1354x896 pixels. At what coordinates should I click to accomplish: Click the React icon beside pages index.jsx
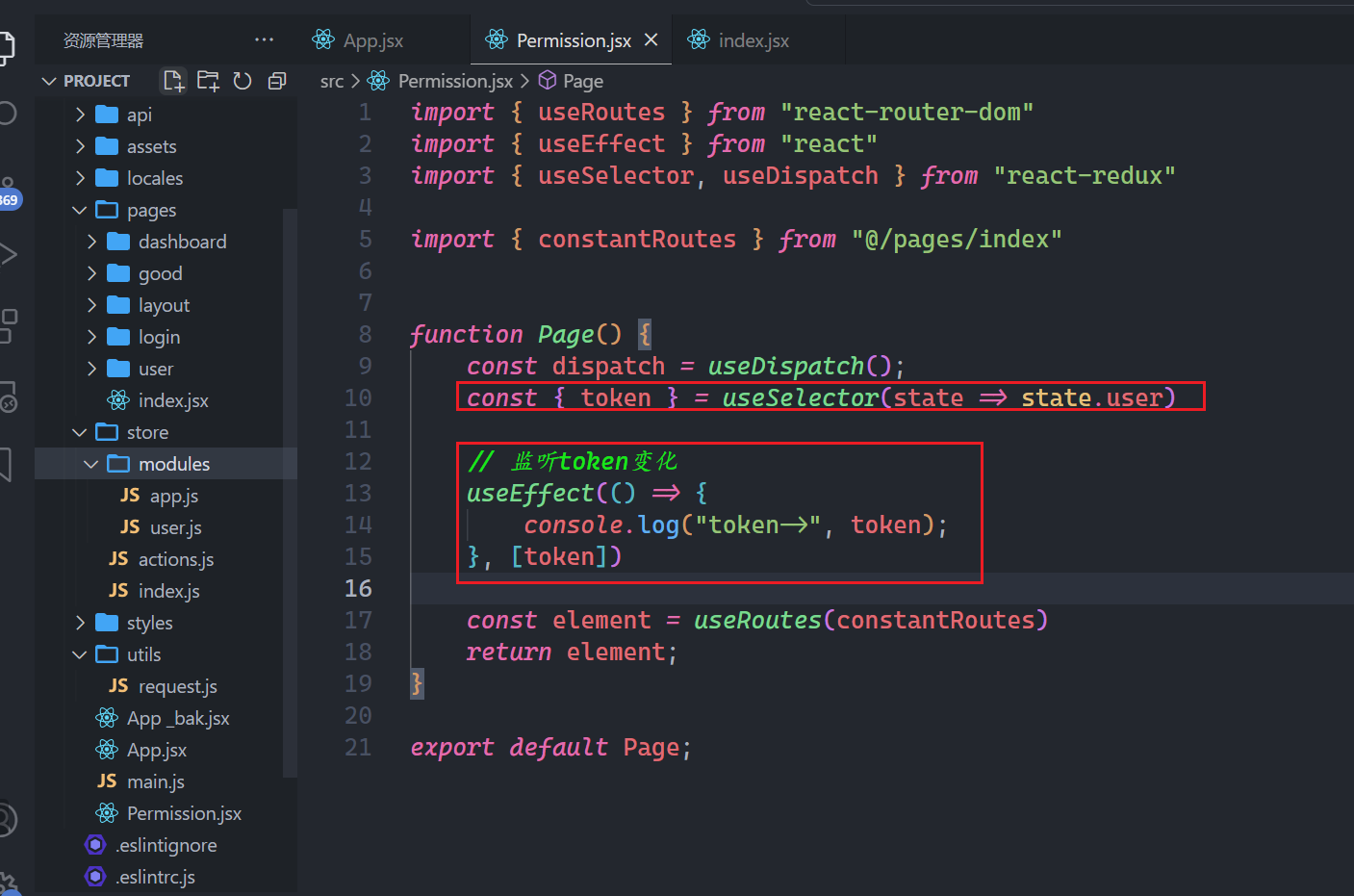coord(118,400)
